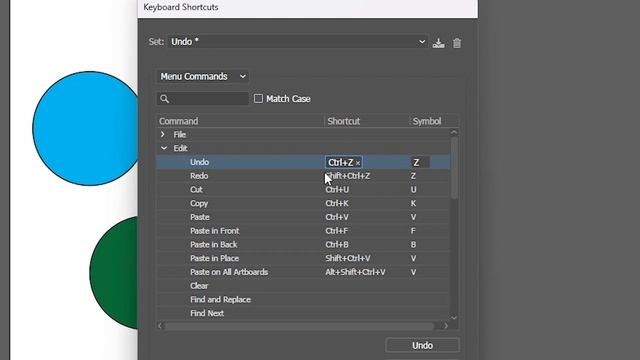
Task: Click the symbol U in the Cut row
Action: click(x=413, y=190)
